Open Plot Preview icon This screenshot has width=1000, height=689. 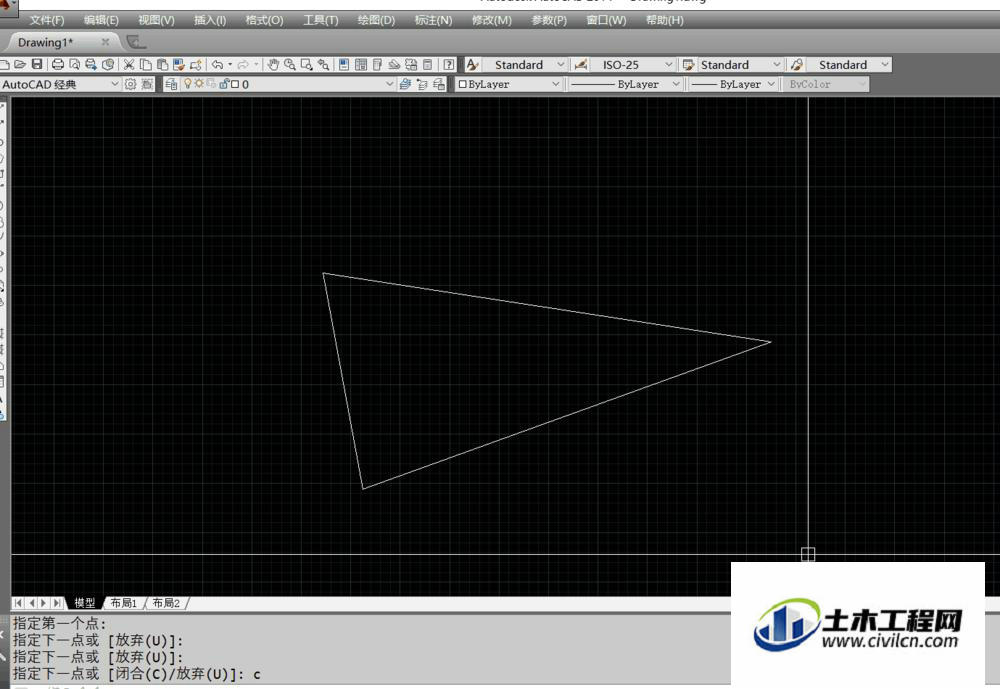click(75, 64)
